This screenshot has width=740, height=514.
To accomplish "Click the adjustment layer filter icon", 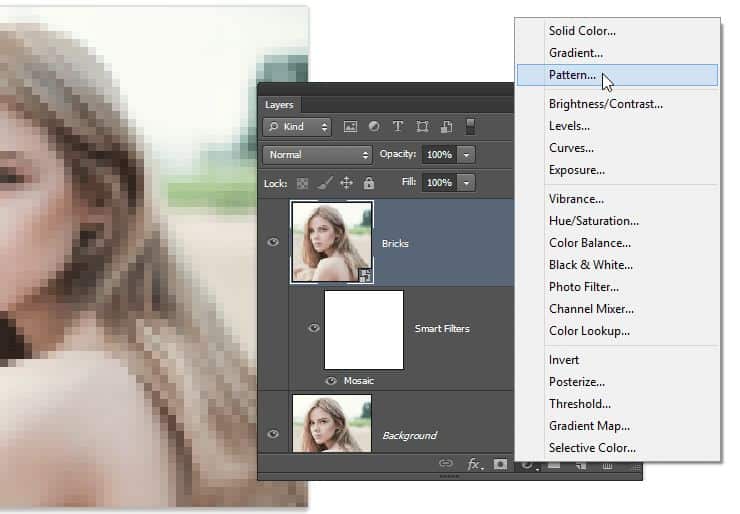I will pyautogui.click(x=374, y=127).
